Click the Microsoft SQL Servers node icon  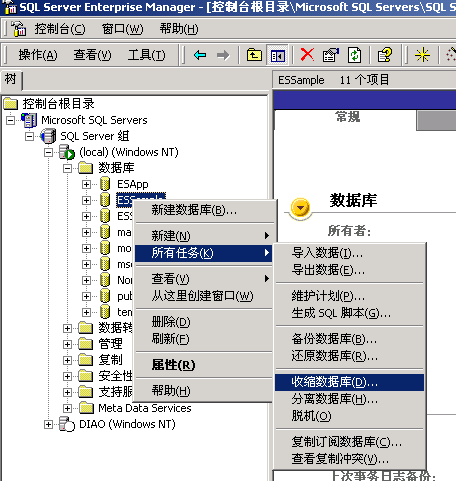click(29, 120)
